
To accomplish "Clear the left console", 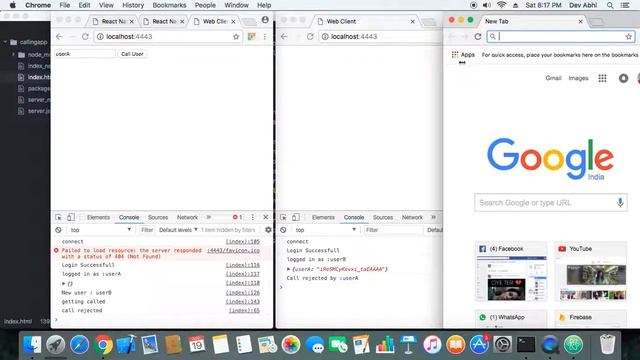I will pos(58,230).
